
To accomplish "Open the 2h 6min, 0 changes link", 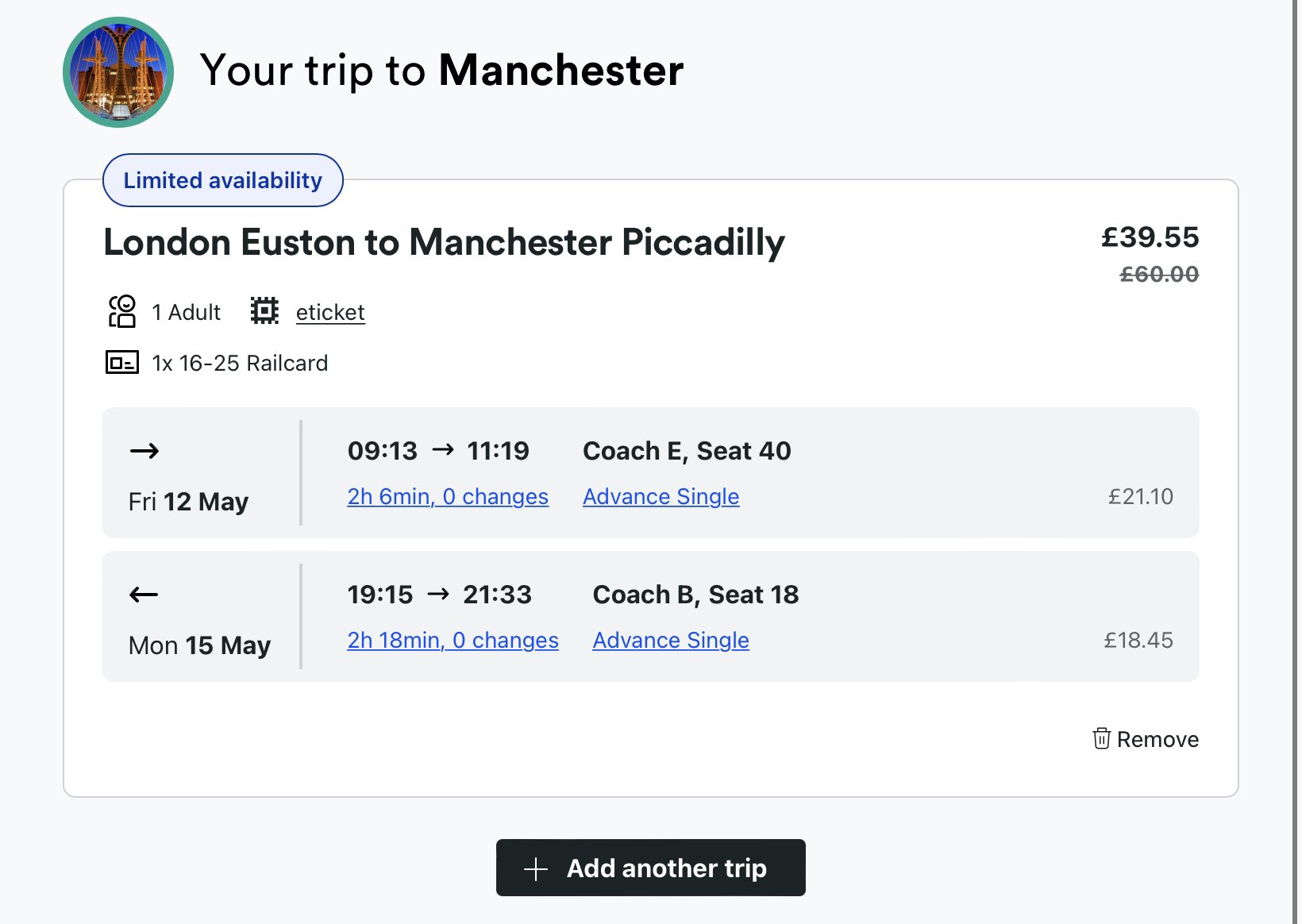I will pos(448,496).
